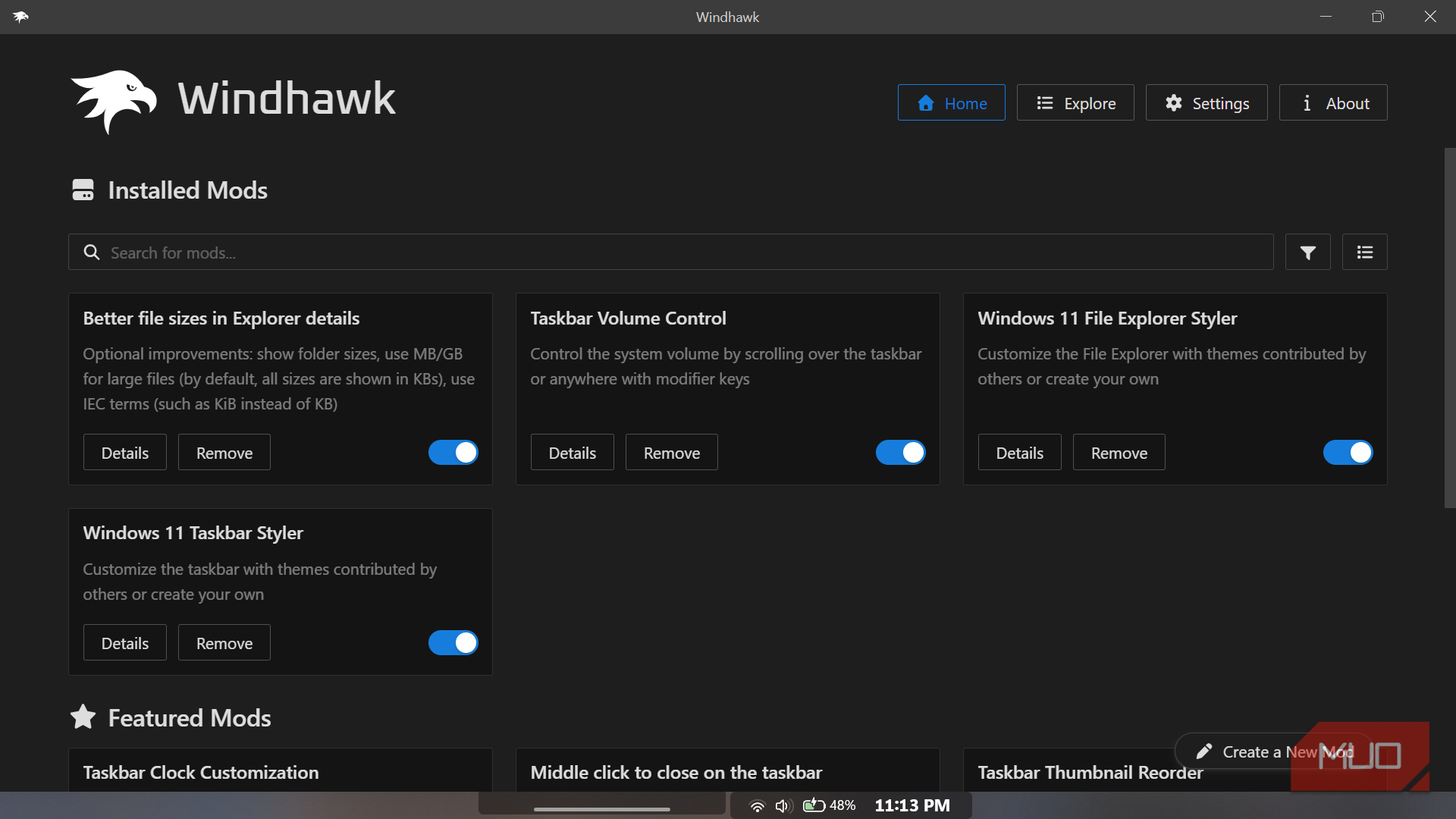Click the Wi-Fi tray icon

coord(757,806)
